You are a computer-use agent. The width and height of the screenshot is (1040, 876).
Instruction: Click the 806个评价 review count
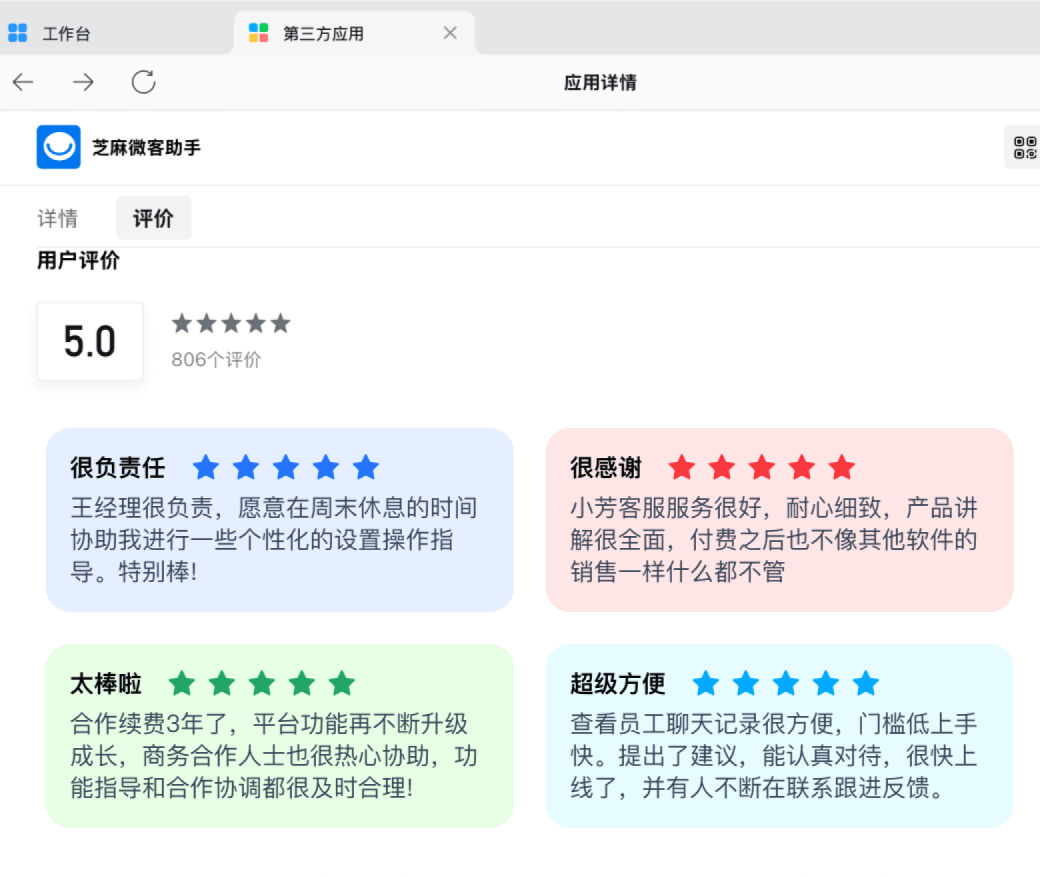(x=216, y=360)
